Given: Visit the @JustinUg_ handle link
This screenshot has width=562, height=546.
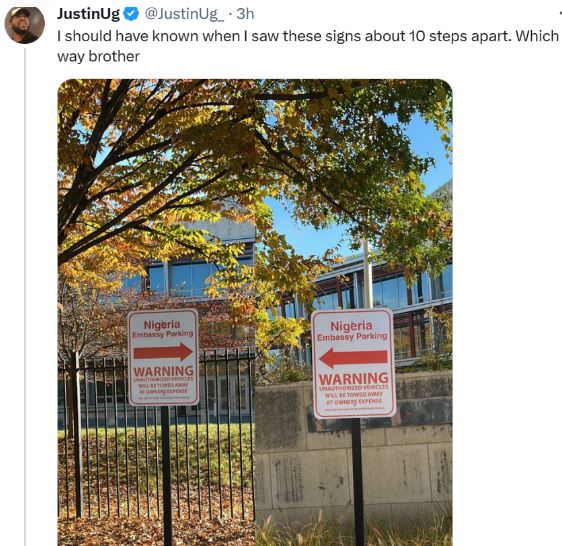Looking at the screenshot, I should click(x=184, y=14).
